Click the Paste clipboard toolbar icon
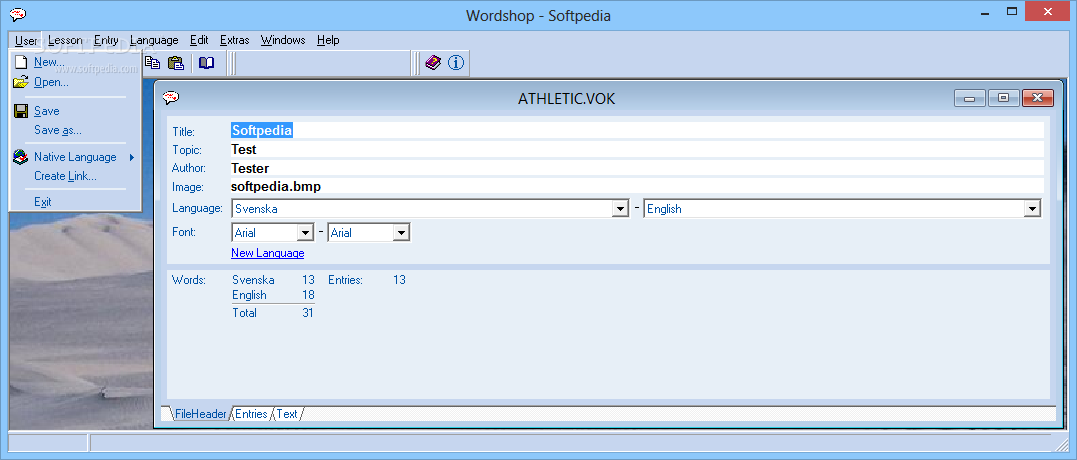 coord(176,63)
